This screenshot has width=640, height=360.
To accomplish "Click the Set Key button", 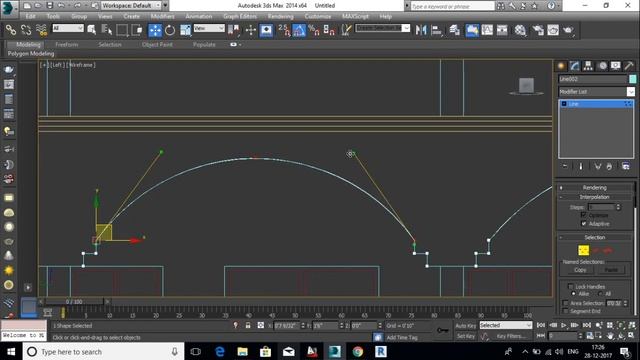I will pyautogui.click(x=466, y=336).
